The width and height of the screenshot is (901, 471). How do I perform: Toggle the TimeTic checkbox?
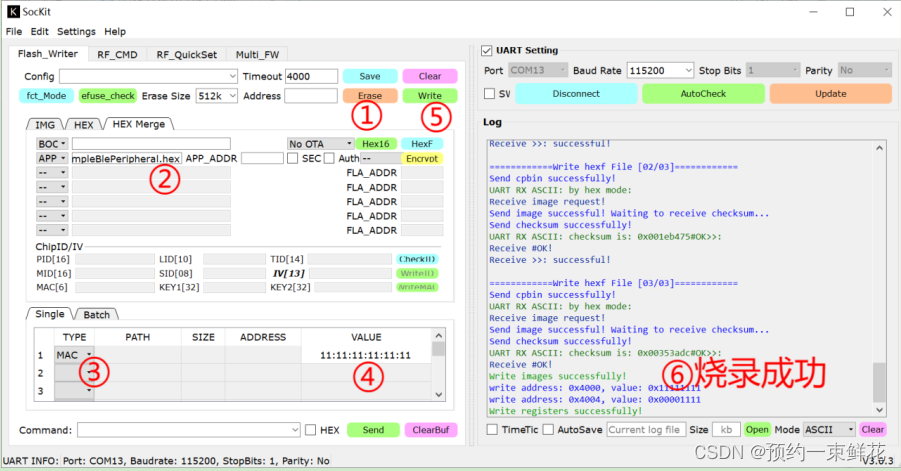coord(492,430)
